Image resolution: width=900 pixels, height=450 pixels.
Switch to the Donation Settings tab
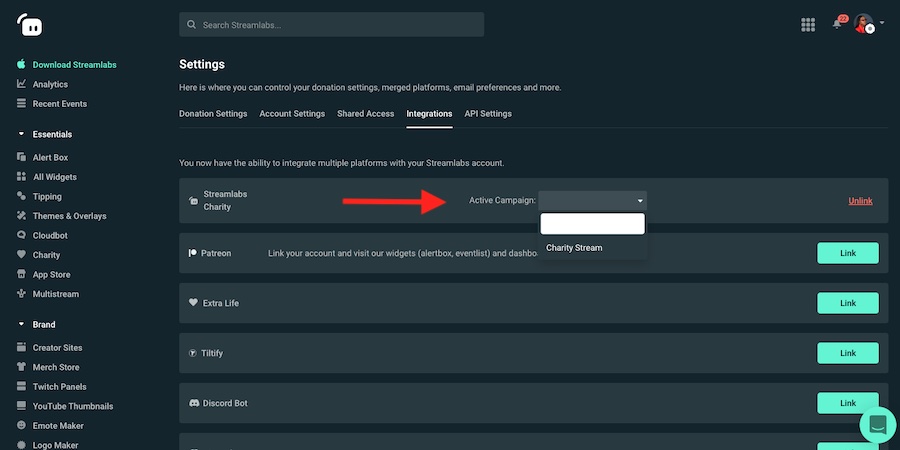point(213,114)
